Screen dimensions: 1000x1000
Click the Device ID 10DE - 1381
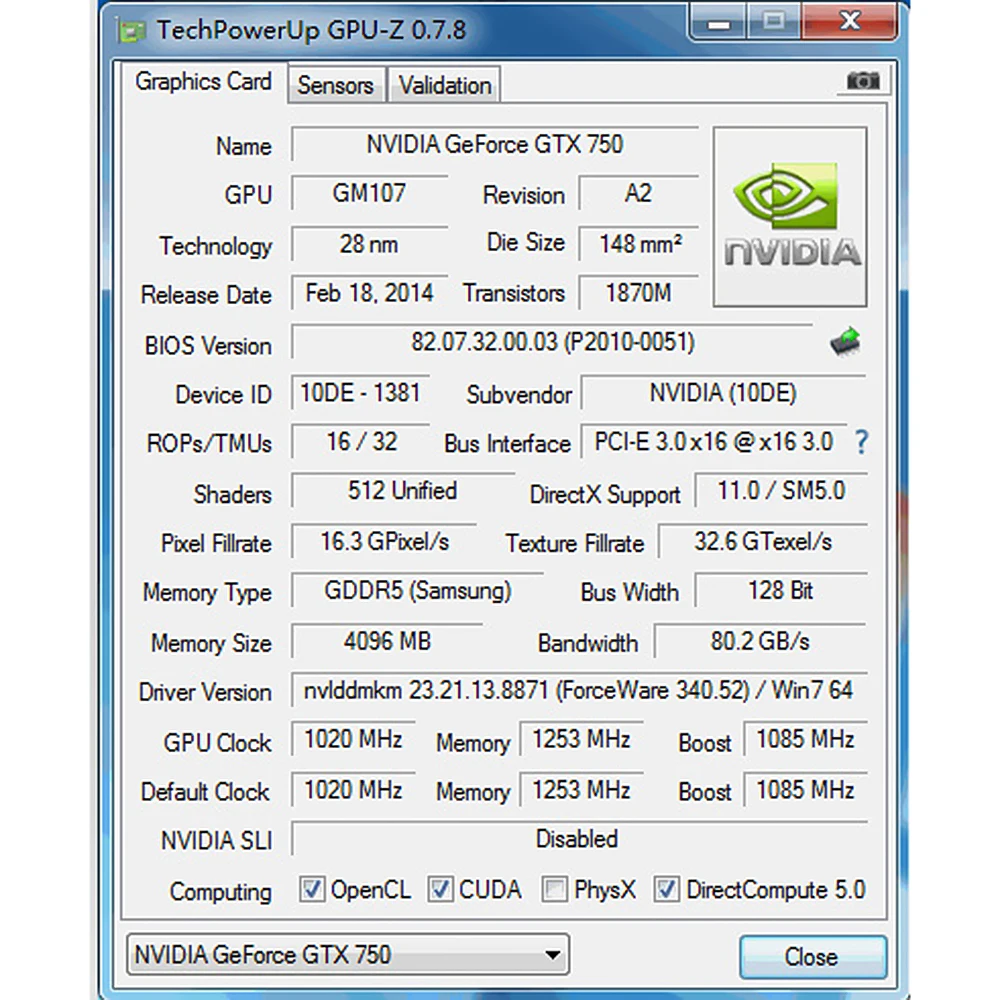tap(360, 393)
